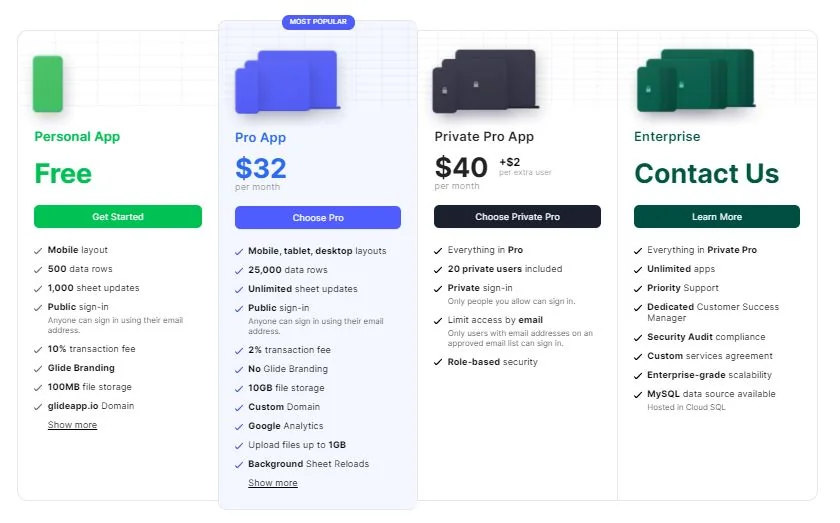Click the Contact Us heading
This screenshot has width=840, height=523.
click(707, 174)
